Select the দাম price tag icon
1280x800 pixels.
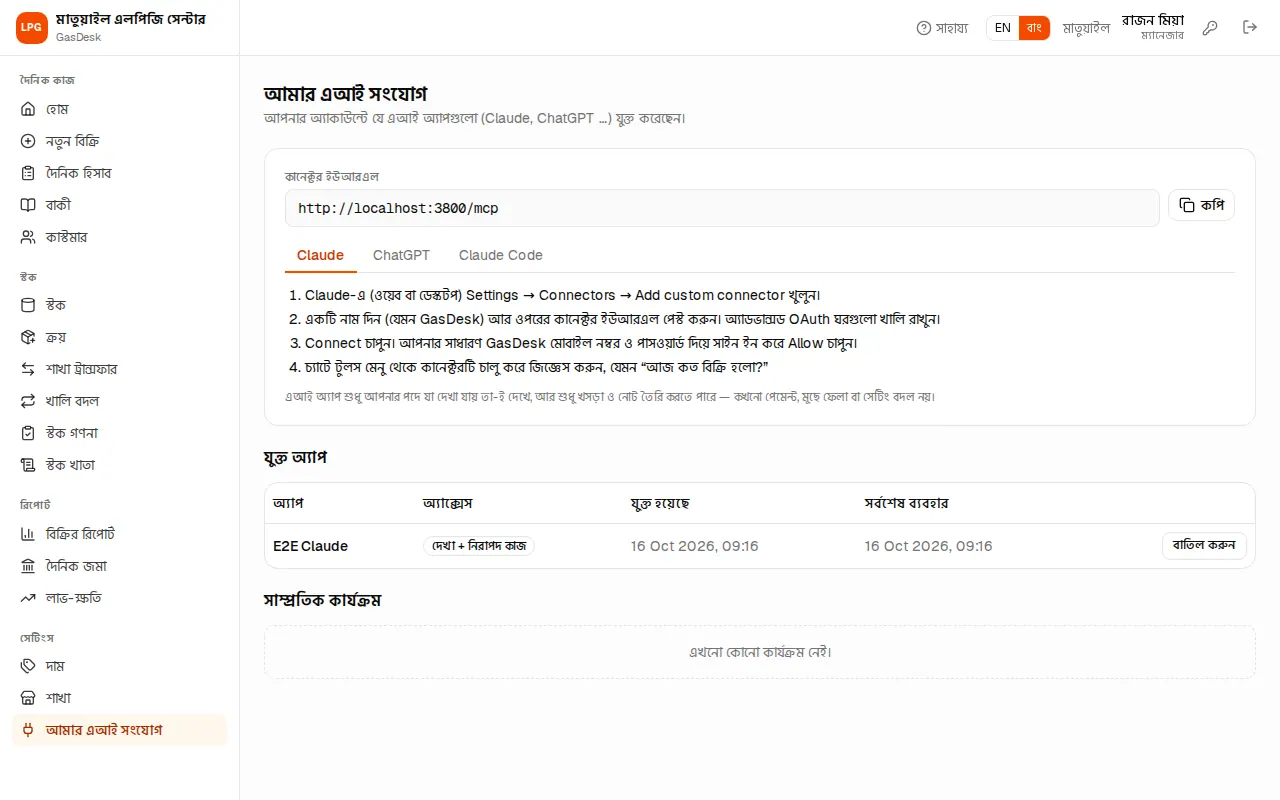click(x=28, y=666)
